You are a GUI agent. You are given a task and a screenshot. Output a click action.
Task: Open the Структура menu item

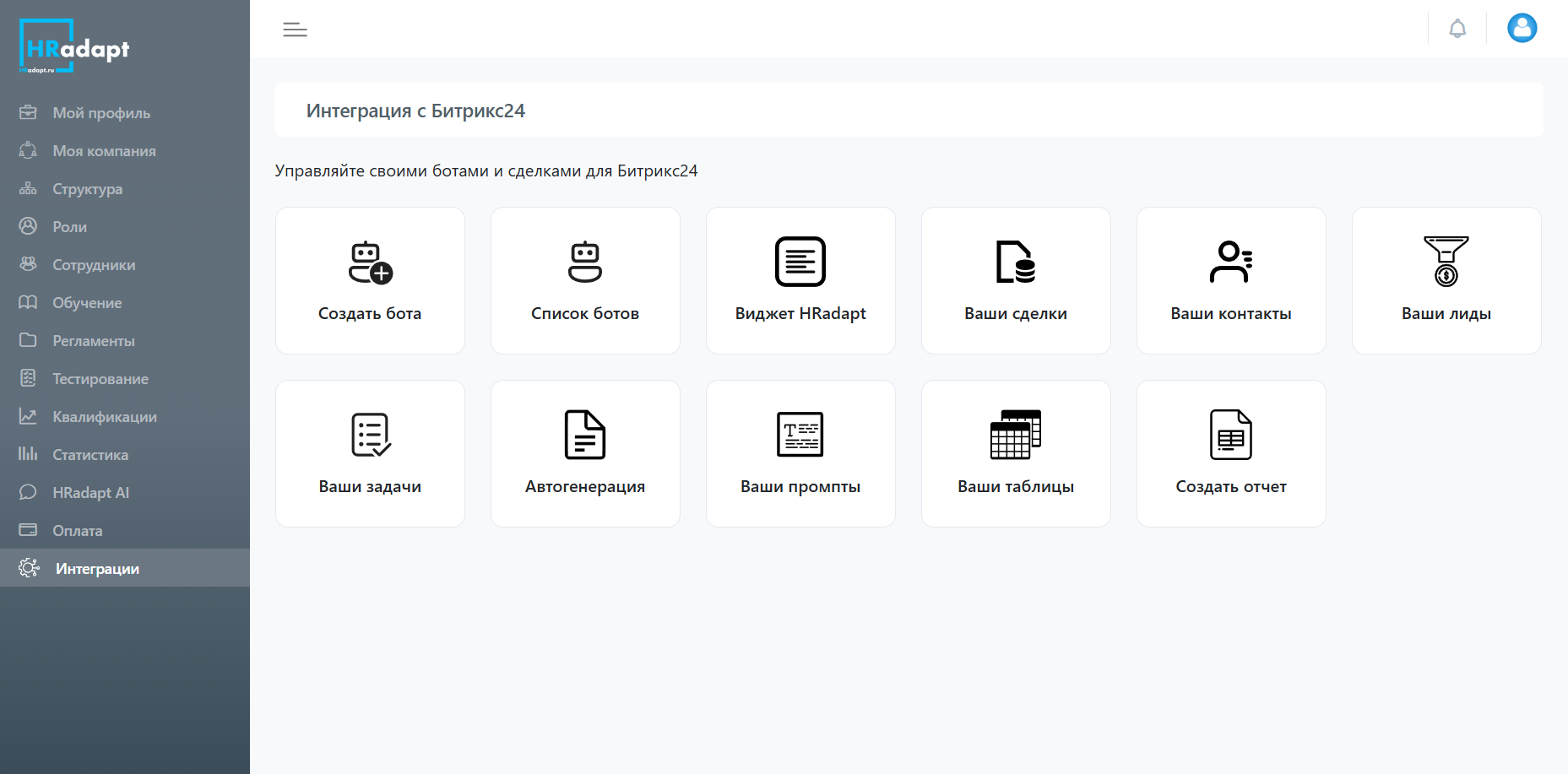125,188
